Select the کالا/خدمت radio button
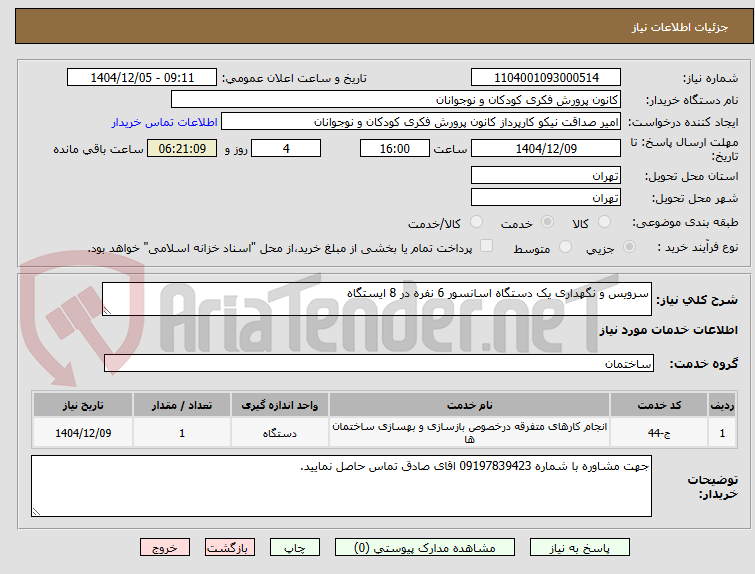This screenshot has height=574, width=755. 476,222
